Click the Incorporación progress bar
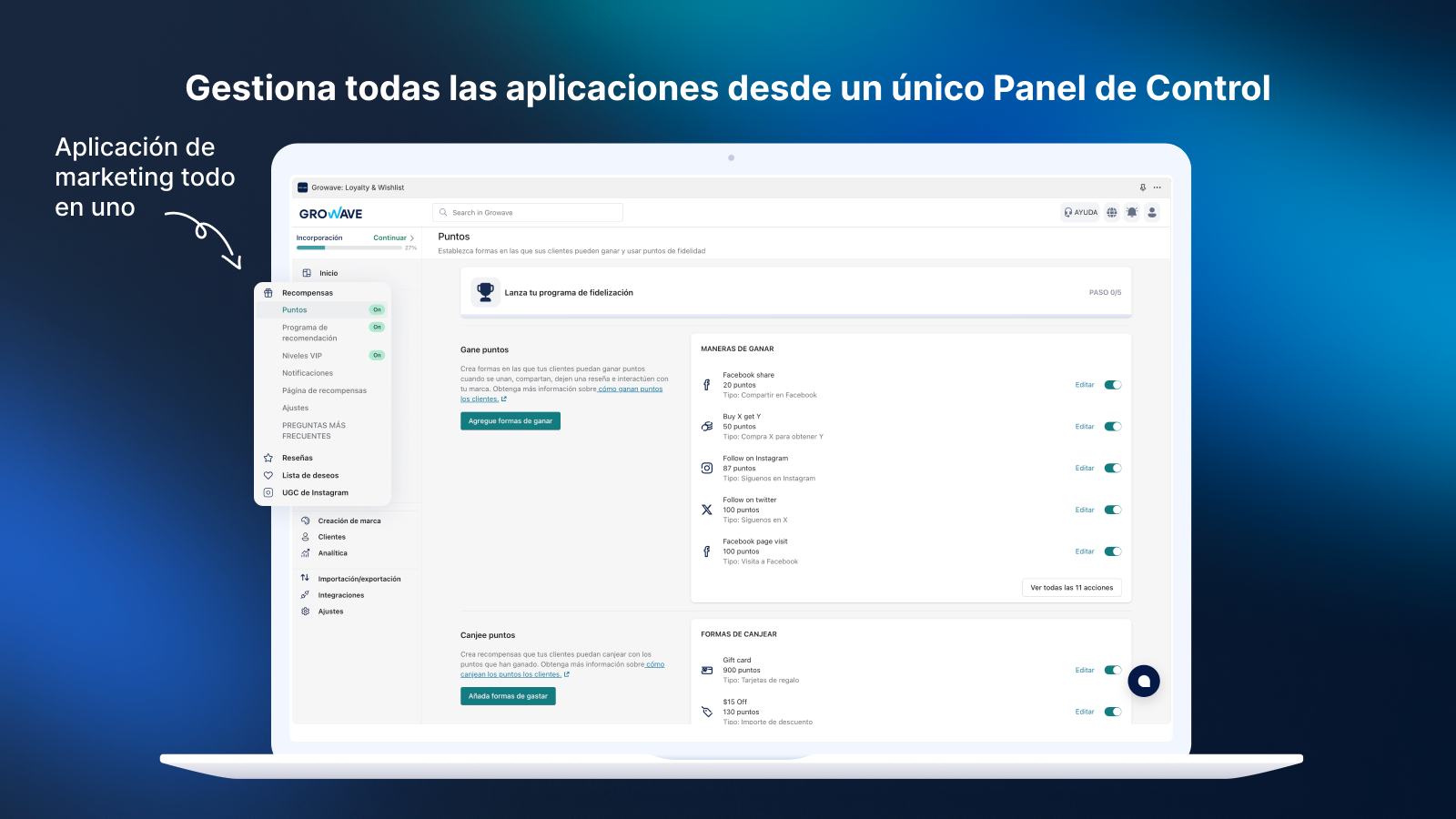 [349, 248]
